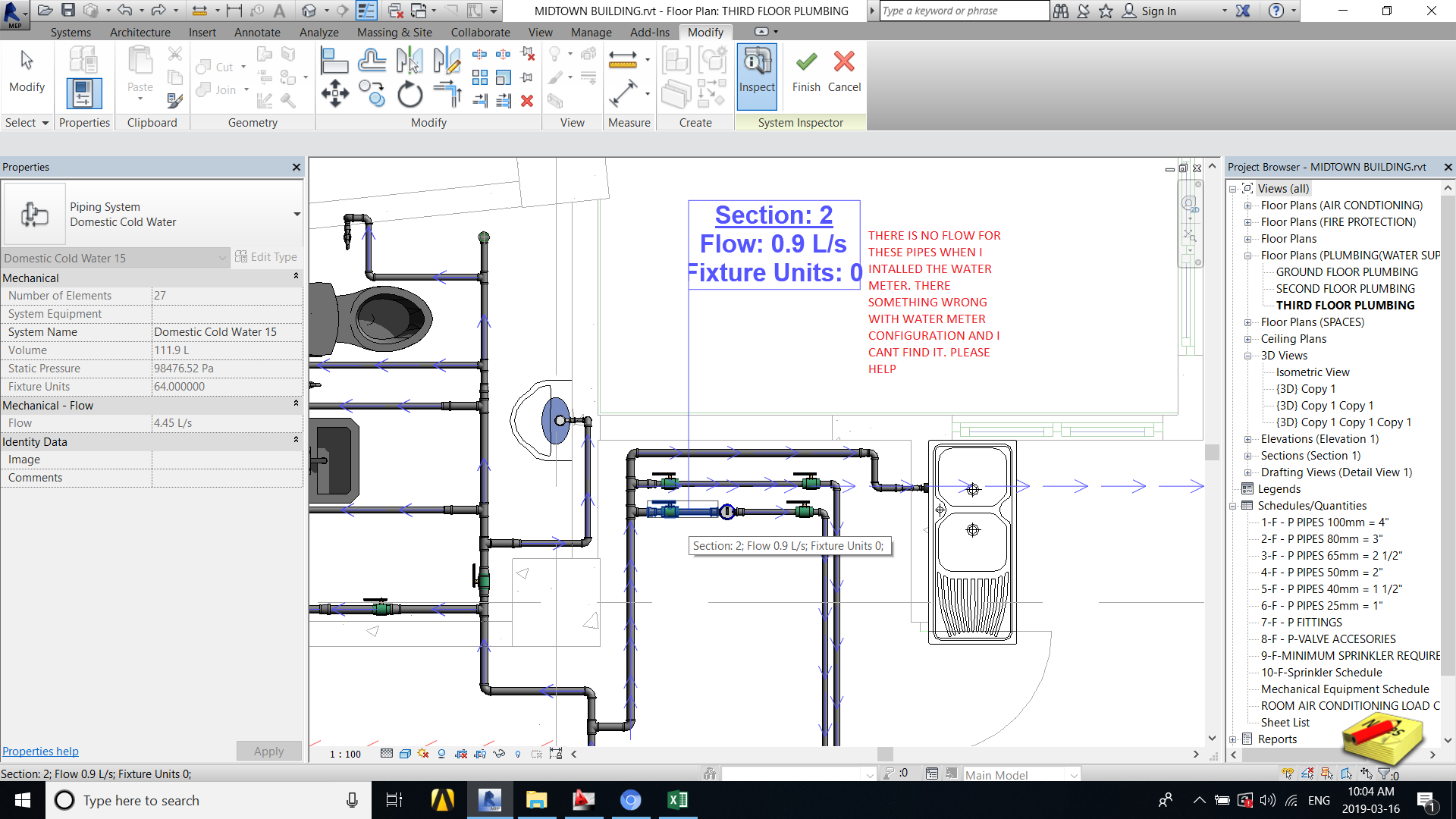Expand the Reports node in Project Browser
Screen dimensions: 1456x819
pos(1235,739)
